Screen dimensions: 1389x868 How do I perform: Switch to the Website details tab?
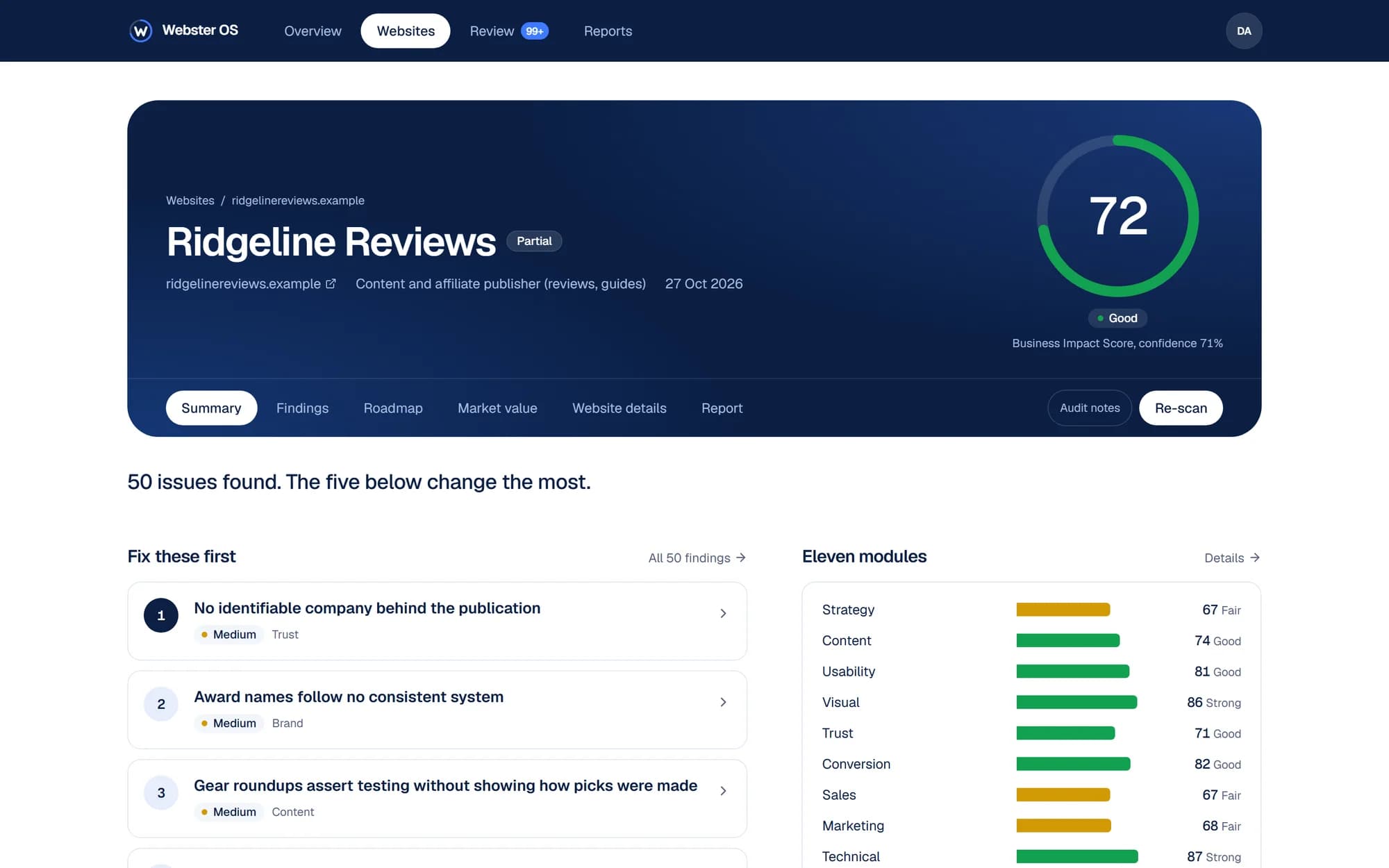pyautogui.click(x=619, y=408)
